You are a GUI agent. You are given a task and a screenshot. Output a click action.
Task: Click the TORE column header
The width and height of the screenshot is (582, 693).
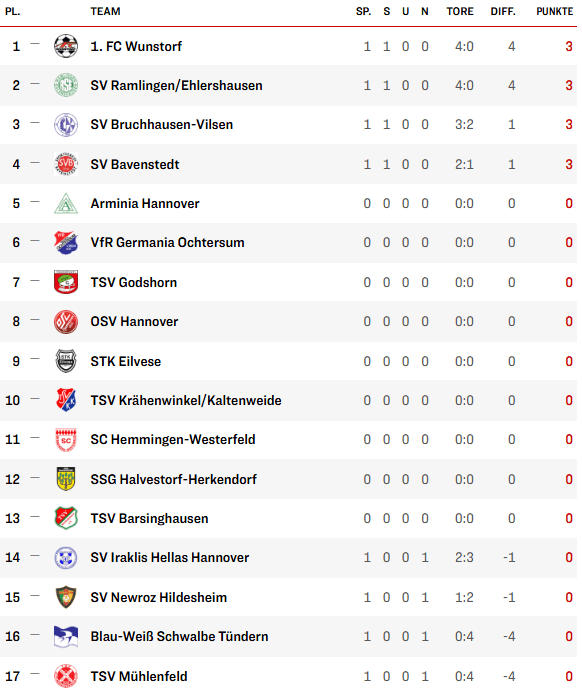[x=460, y=11]
